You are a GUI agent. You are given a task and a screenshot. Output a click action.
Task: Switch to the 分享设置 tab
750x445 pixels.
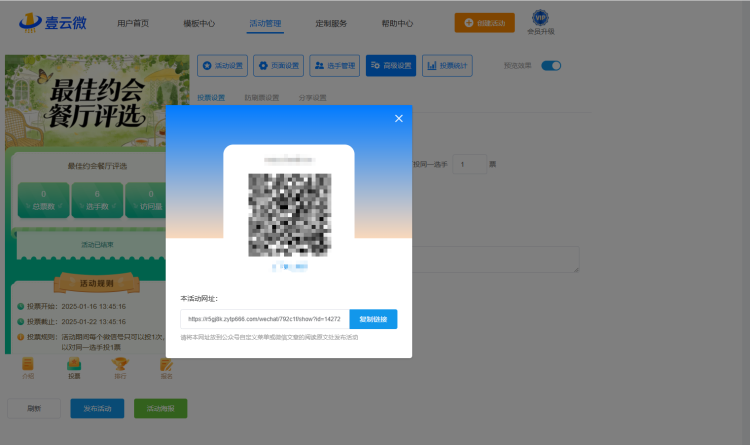tap(312, 98)
